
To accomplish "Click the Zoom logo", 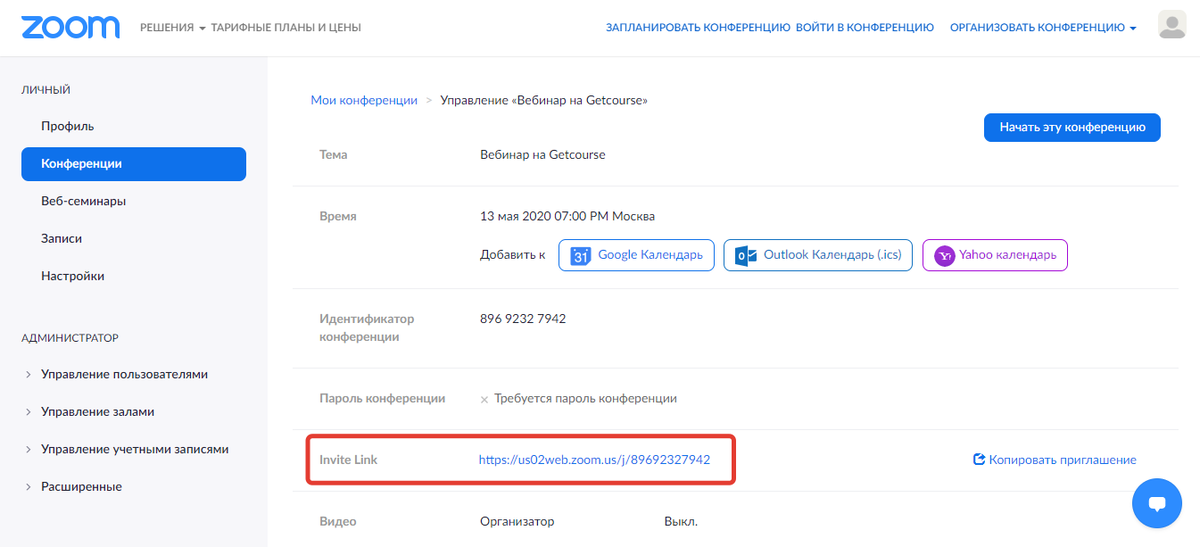I will pyautogui.click(x=70, y=27).
